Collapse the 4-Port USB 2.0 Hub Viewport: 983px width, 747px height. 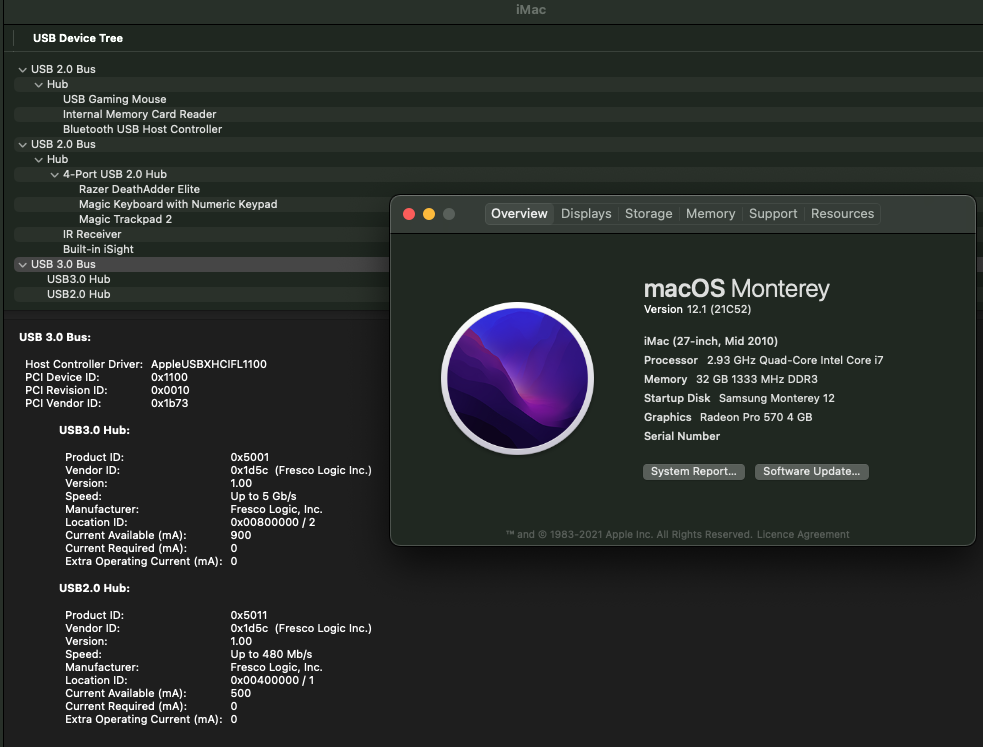(x=54, y=174)
